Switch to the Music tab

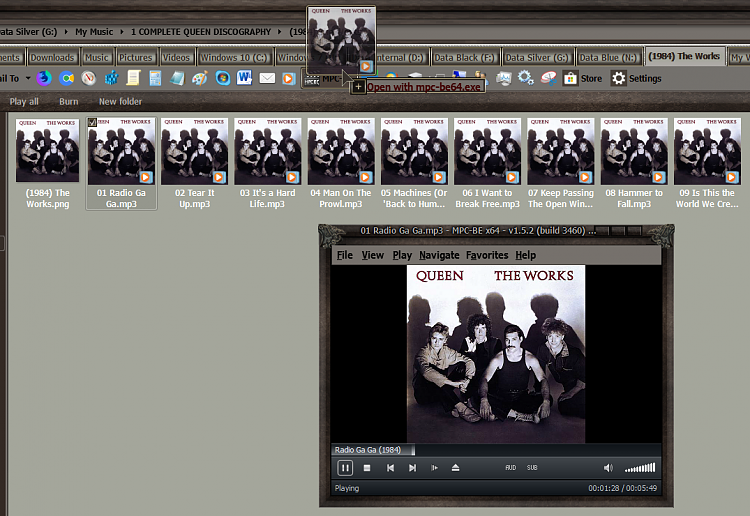tap(97, 57)
